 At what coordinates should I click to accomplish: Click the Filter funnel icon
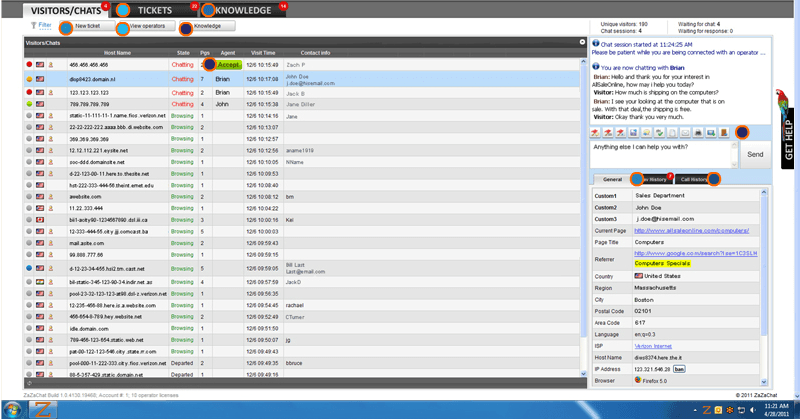pos(33,25)
